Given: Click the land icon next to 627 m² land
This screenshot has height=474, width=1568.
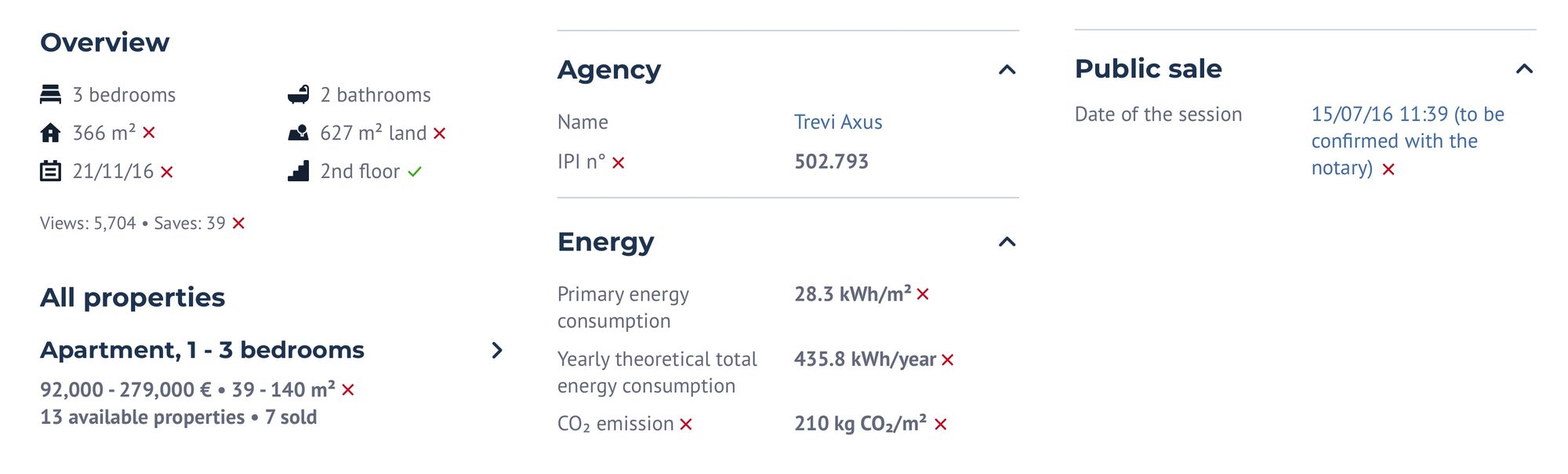Looking at the screenshot, I should pyautogui.click(x=298, y=133).
